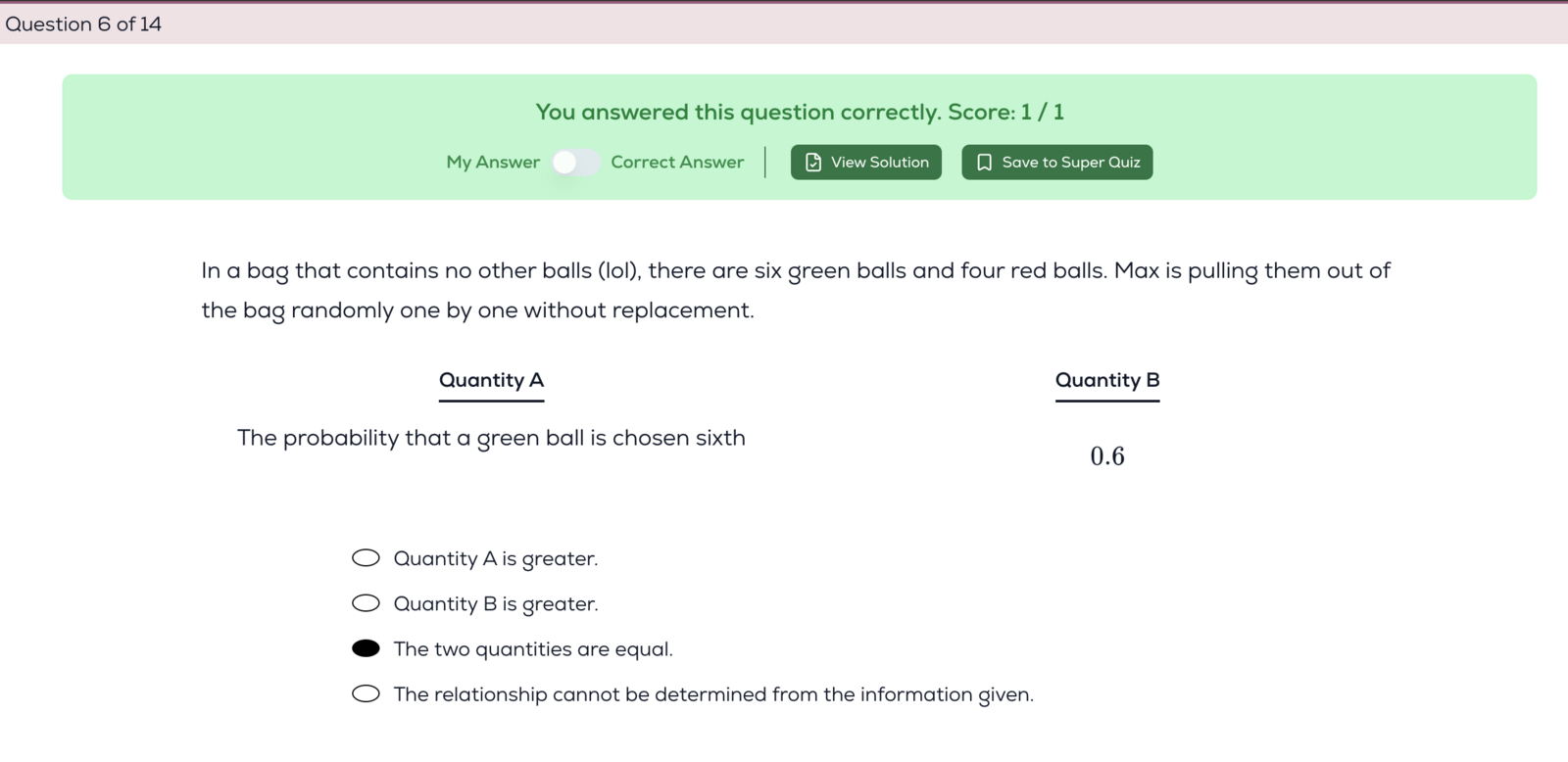The height and width of the screenshot is (762, 1568).
Task: Open the View Solution button
Action: [866, 163]
